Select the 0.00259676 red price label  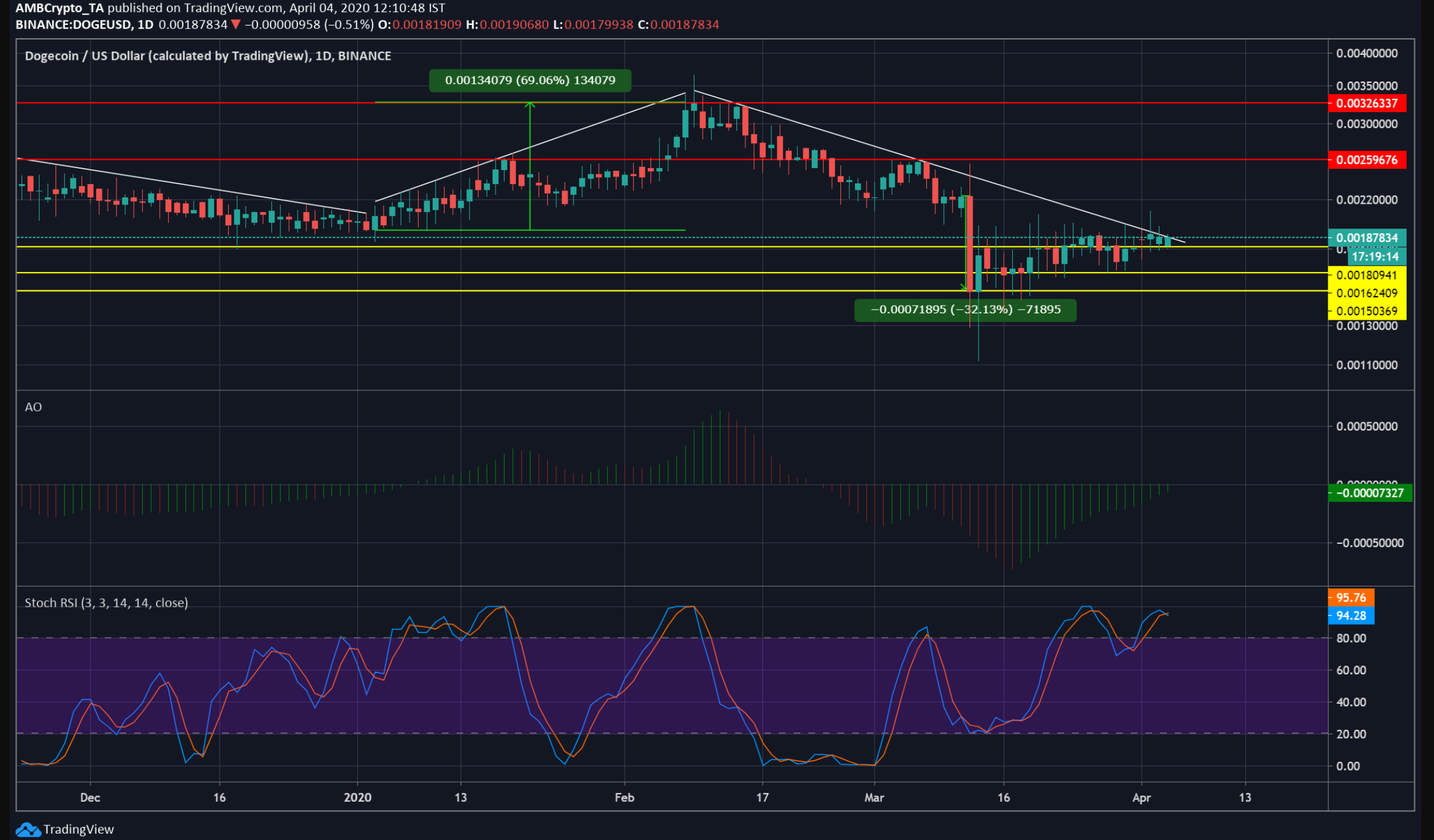1367,160
